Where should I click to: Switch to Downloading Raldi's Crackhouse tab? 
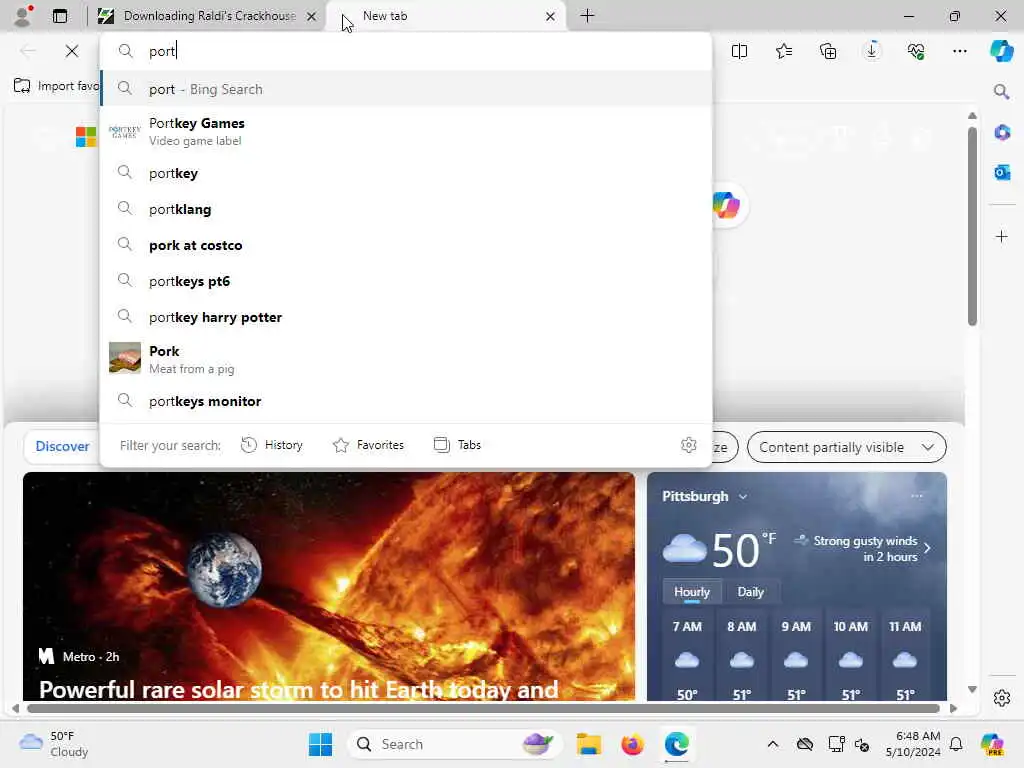tap(208, 16)
